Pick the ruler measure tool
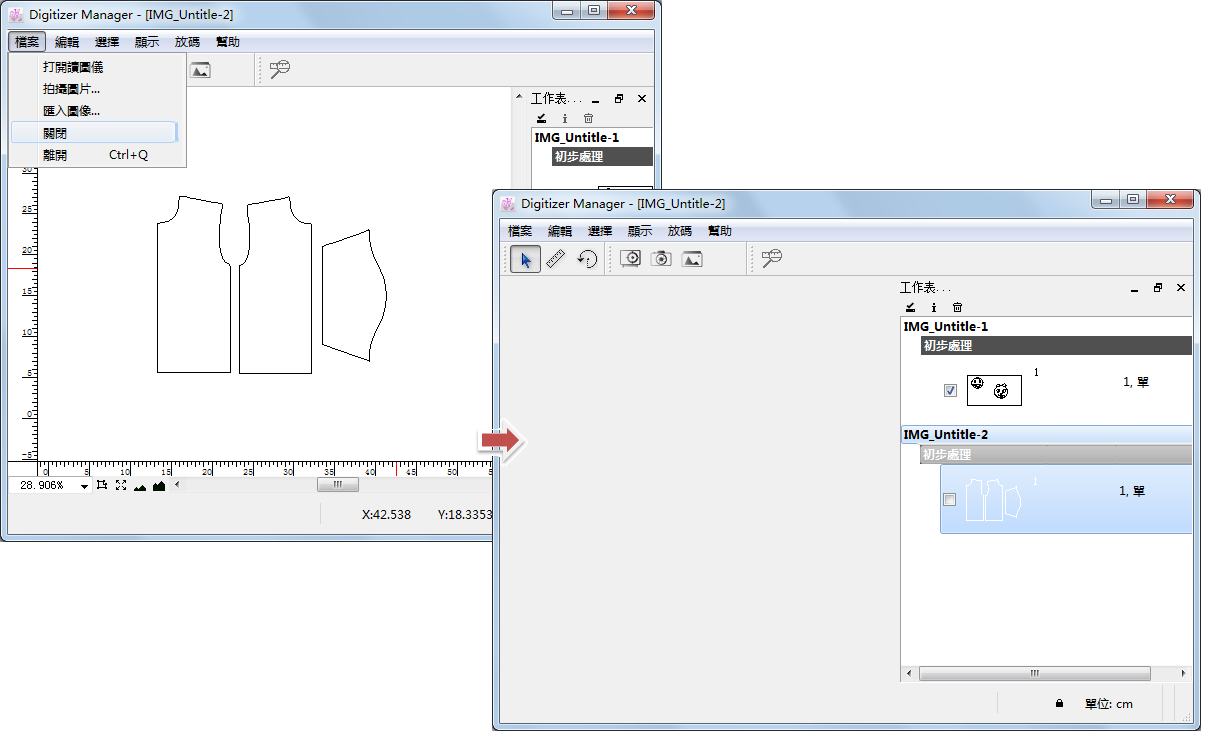Viewport: 1210px width, 737px height. point(556,259)
